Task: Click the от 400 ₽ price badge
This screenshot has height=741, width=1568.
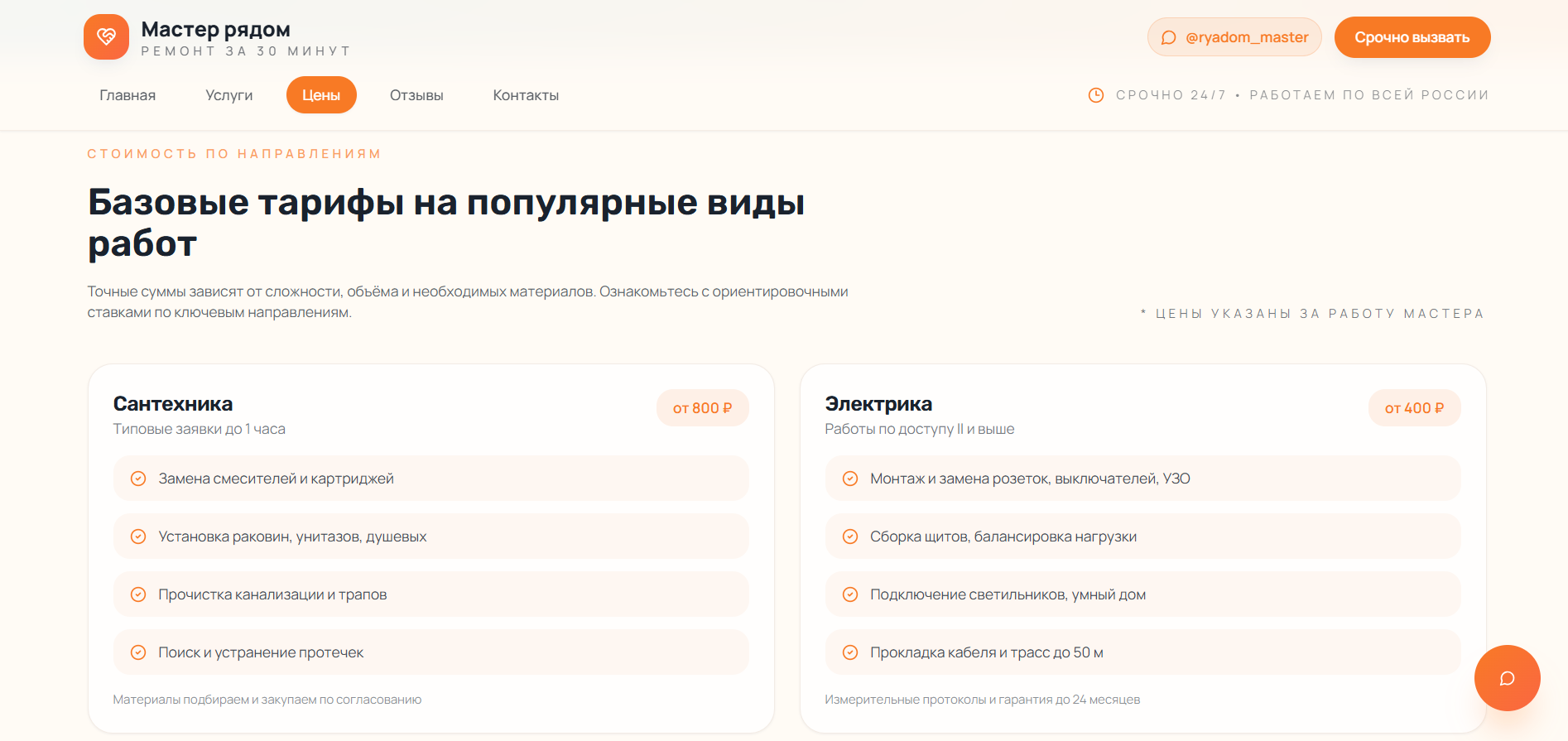Action: [1414, 408]
